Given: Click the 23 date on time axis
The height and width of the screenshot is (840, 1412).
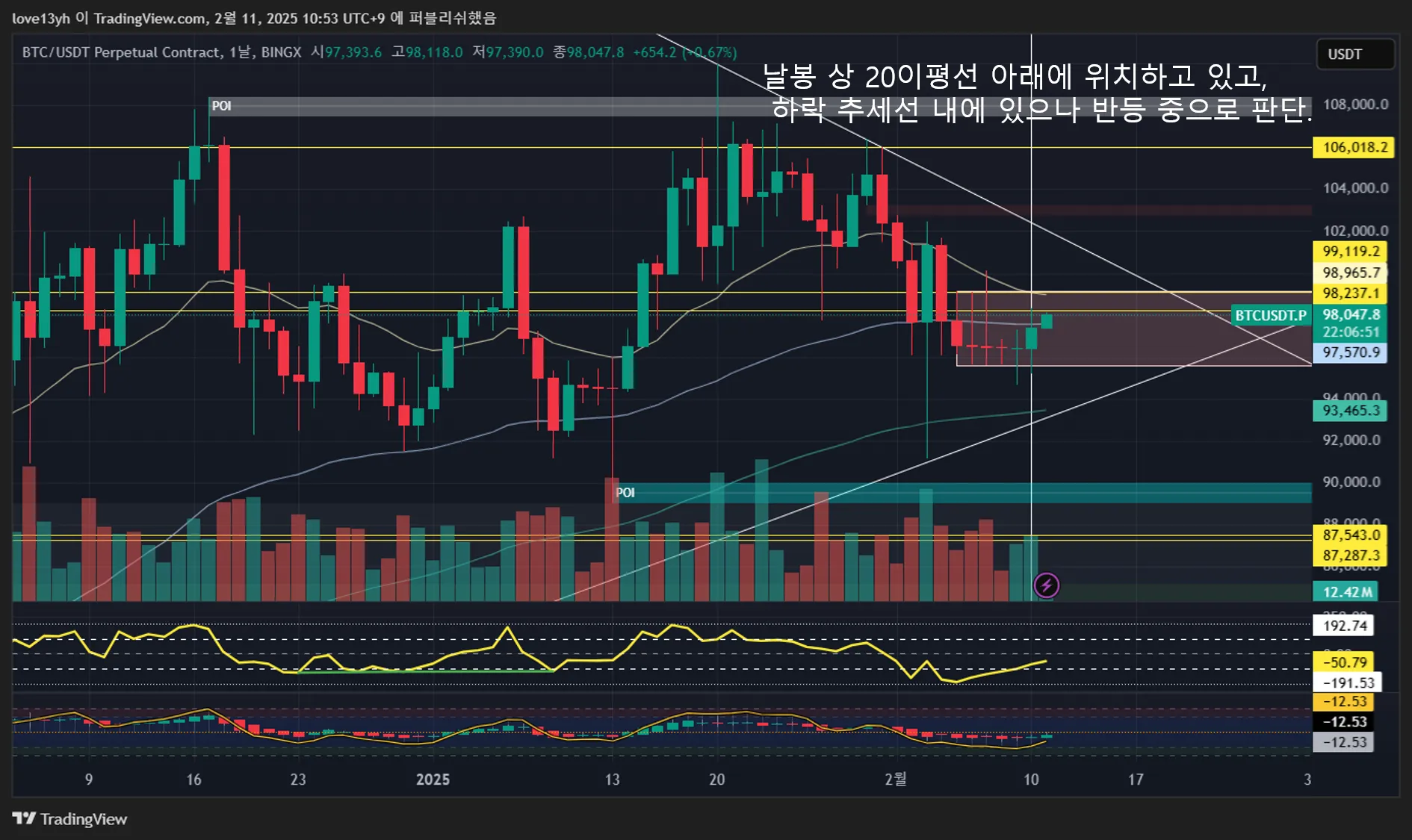Looking at the screenshot, I should [x=298, y=780].
